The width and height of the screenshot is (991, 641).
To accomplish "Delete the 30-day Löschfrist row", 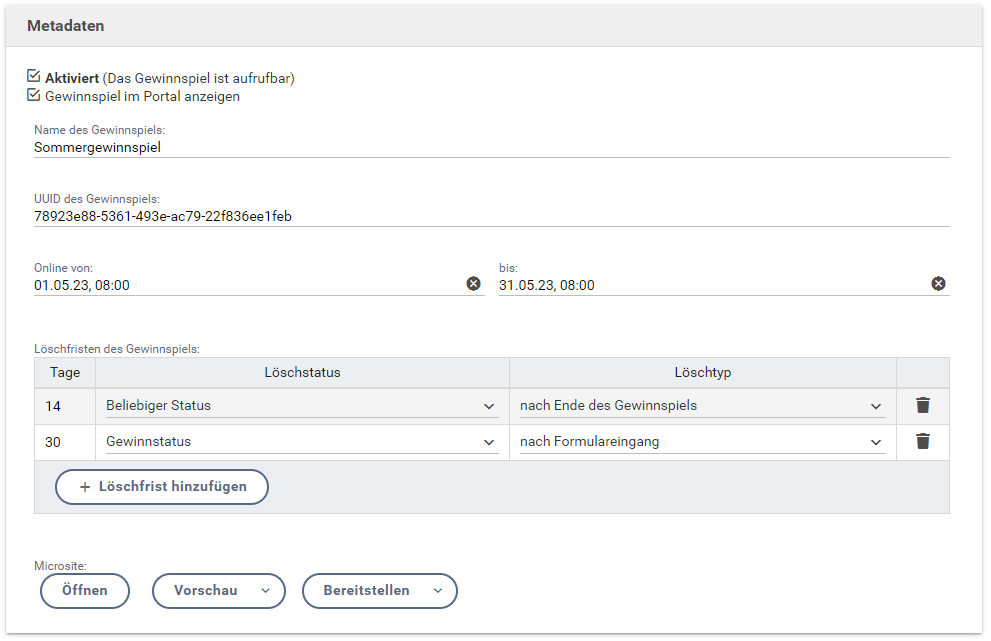I will coord(922,442).
